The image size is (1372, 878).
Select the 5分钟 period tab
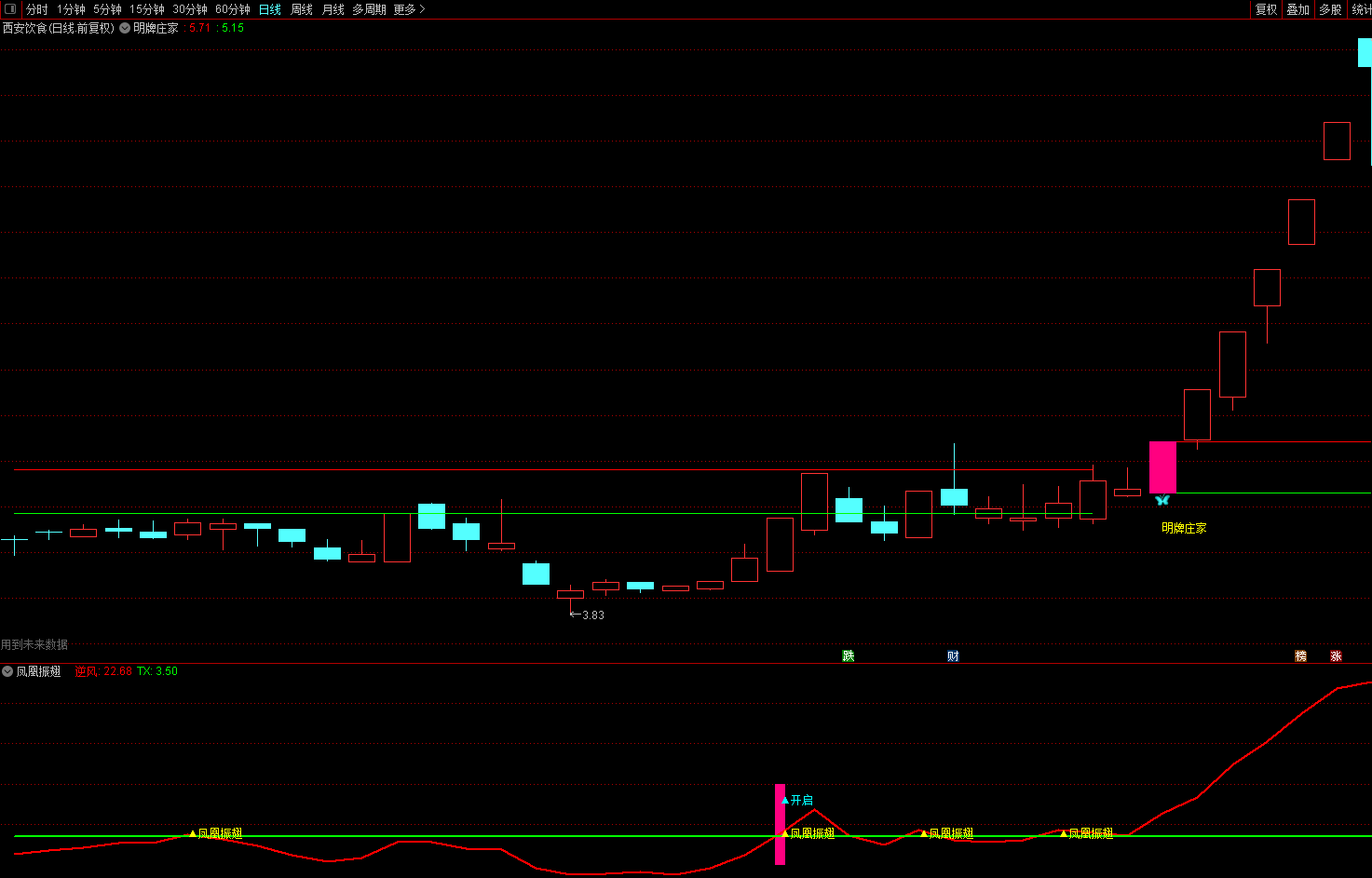coord(107,9)
